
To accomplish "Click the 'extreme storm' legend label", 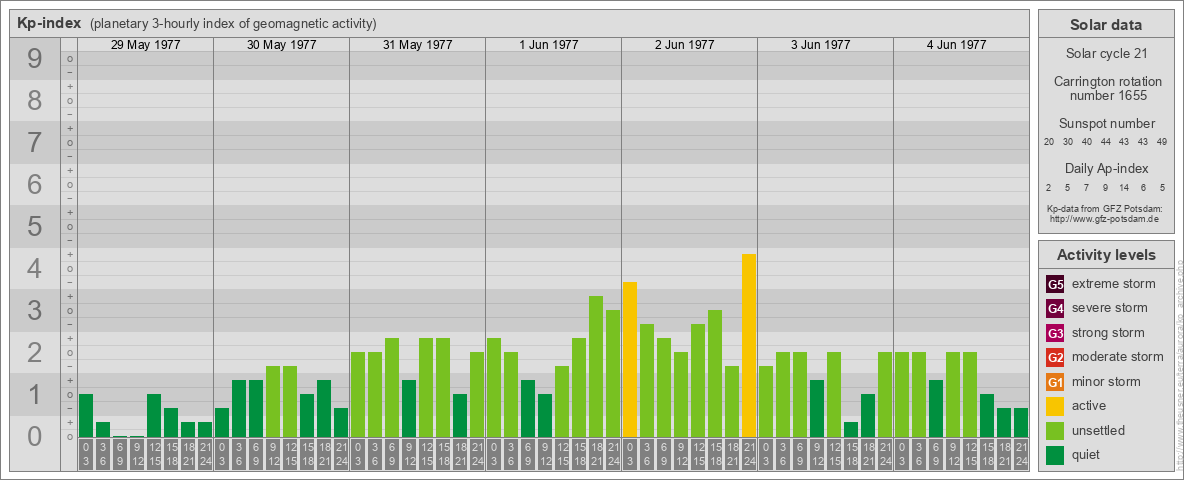I will click(1114, 284).
